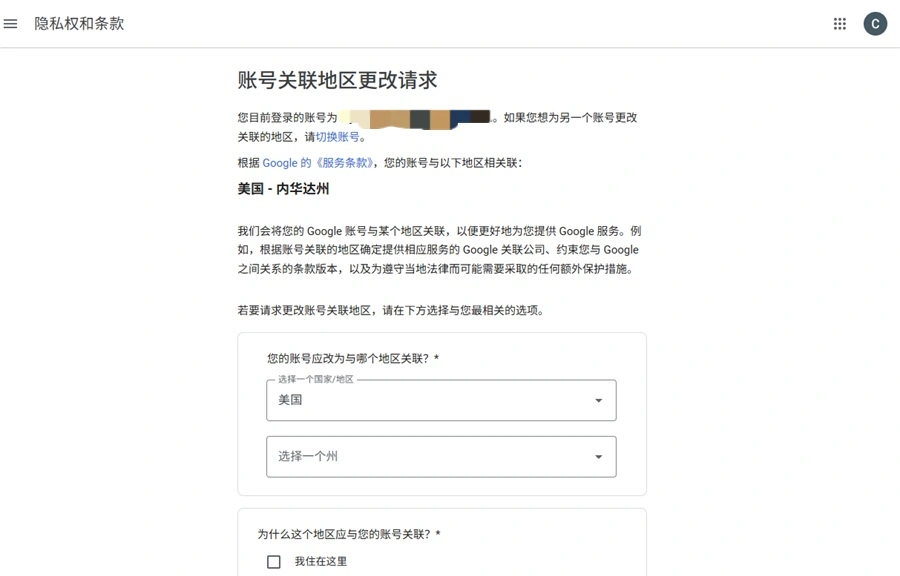Screen dimensions: 900x576
Task: Click the state selector's dropdown arrow
Action: coord(597,456)
